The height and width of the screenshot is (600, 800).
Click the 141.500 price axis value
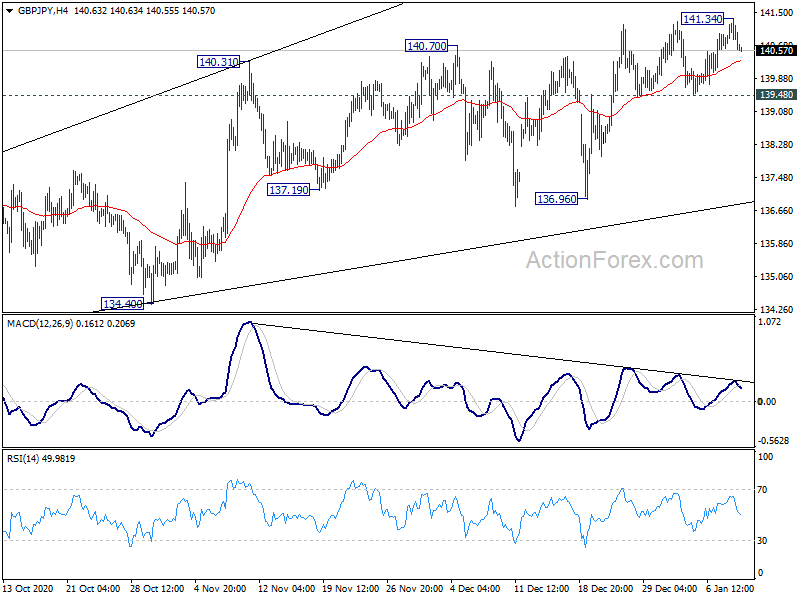tap(777, 13)
